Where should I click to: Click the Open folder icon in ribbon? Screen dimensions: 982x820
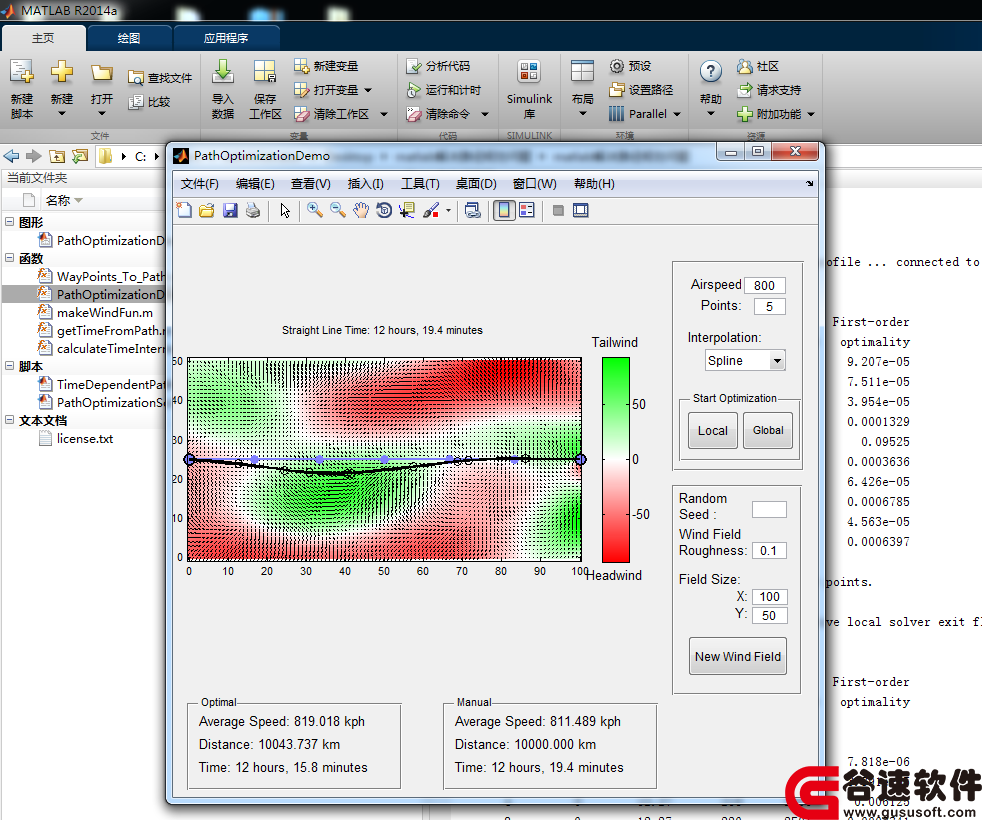click(x=101, y=73)
